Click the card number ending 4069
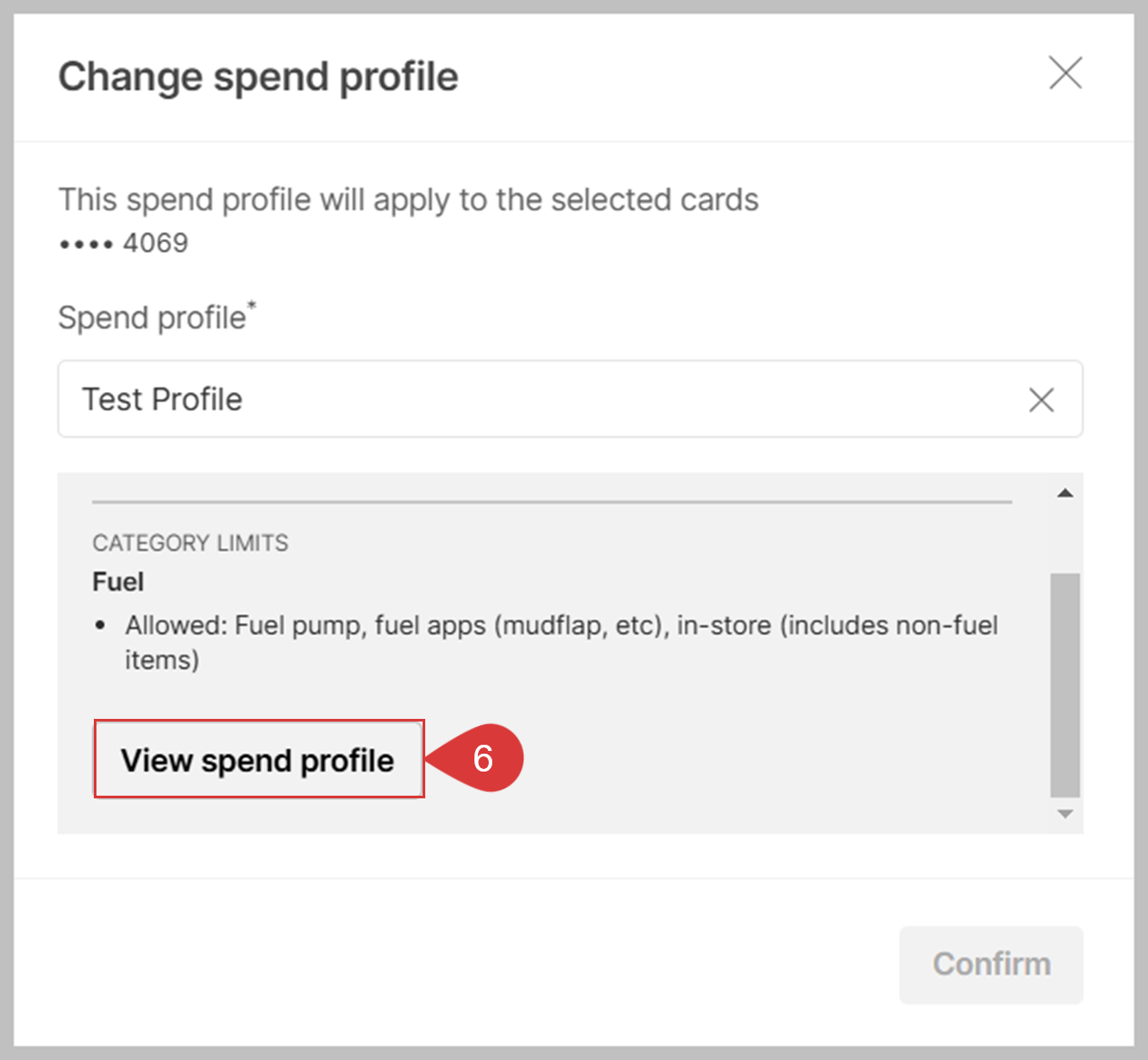Screen dimensions: 1148x1060 click(x=124, y=243)
